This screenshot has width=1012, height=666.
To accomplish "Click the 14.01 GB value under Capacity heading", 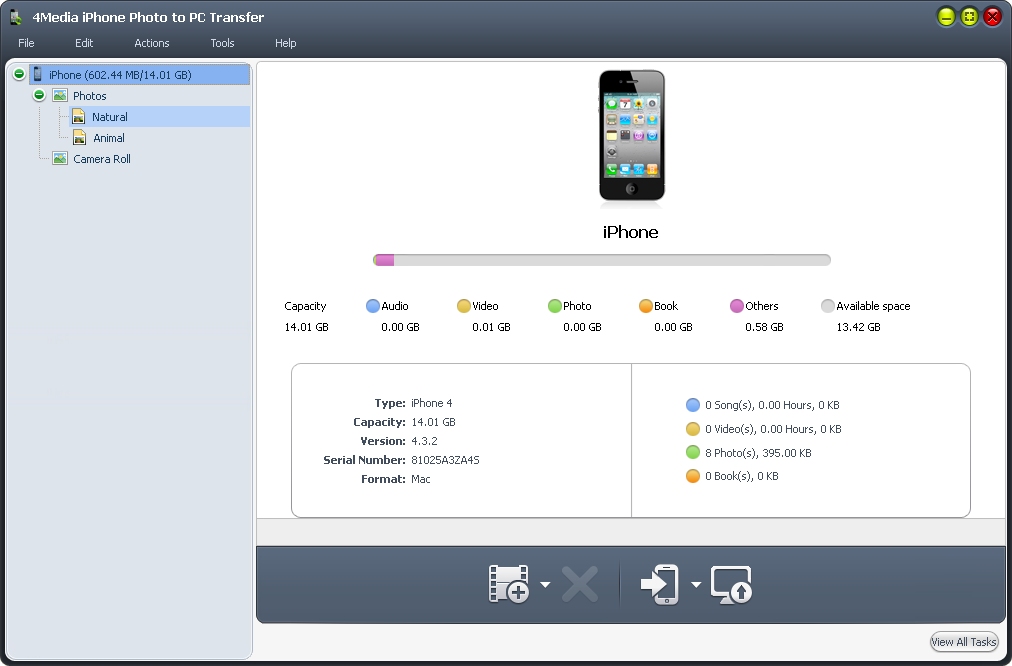I will [307, 327].
